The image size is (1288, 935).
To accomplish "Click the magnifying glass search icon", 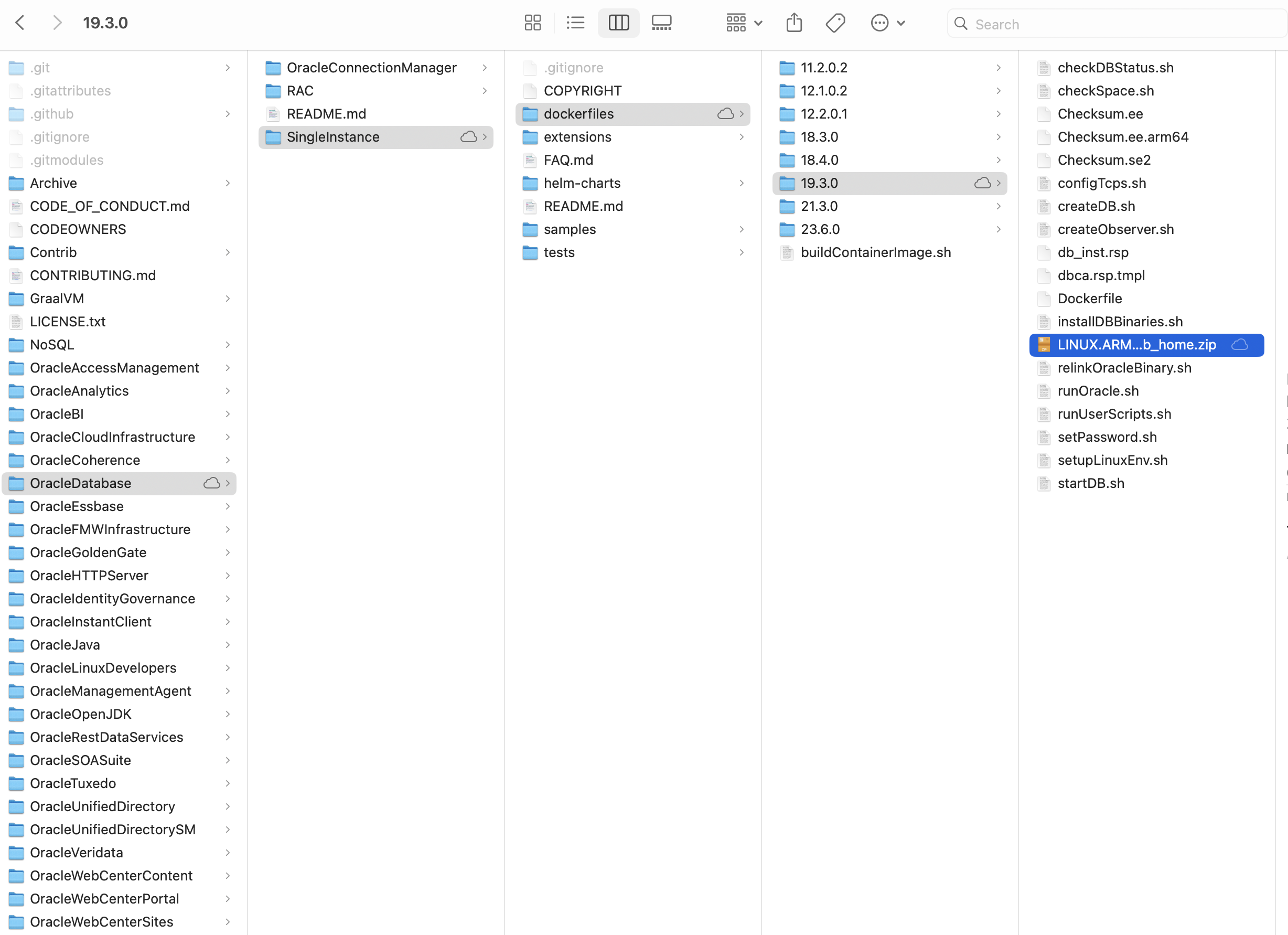I will tap(961, 23).
